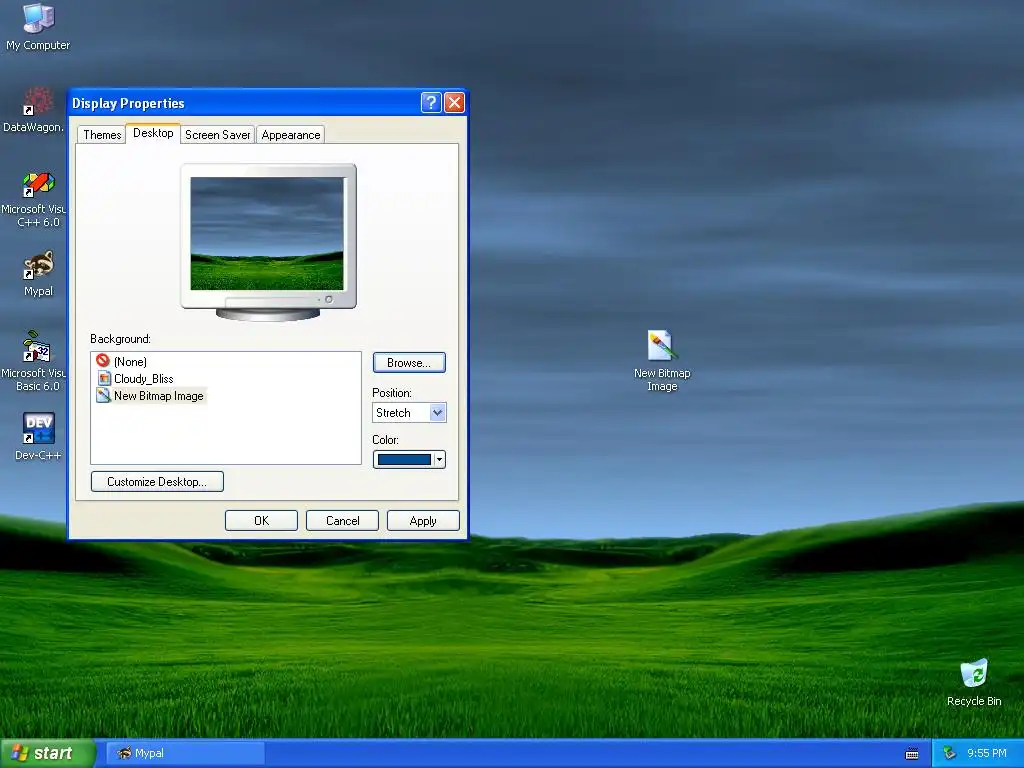Select the Recycle Bin icon
This screenshot has width=1024, height=768.
(x=974, y=682)
